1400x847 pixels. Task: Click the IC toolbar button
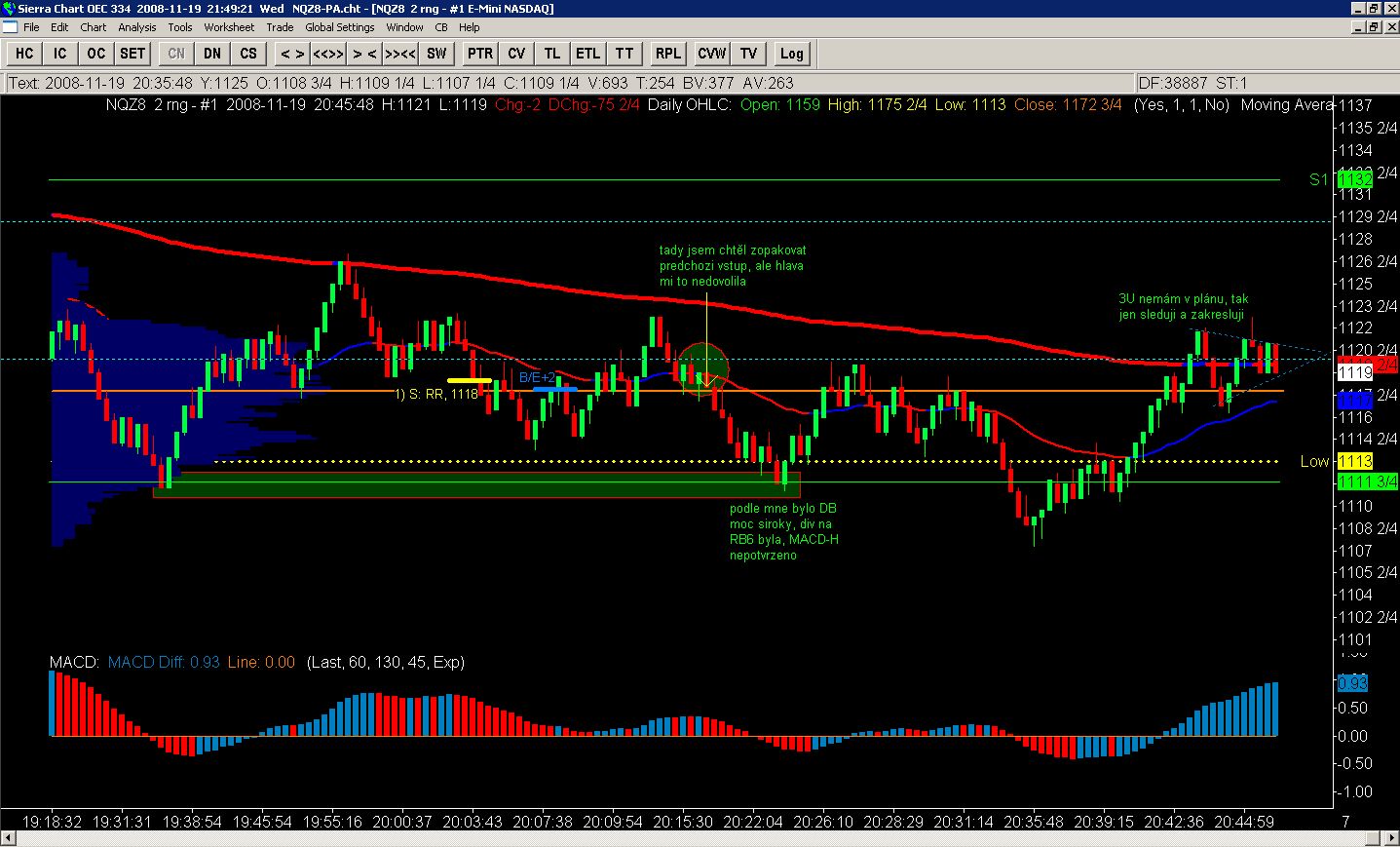pyautogui.click(x=60, y=54)
